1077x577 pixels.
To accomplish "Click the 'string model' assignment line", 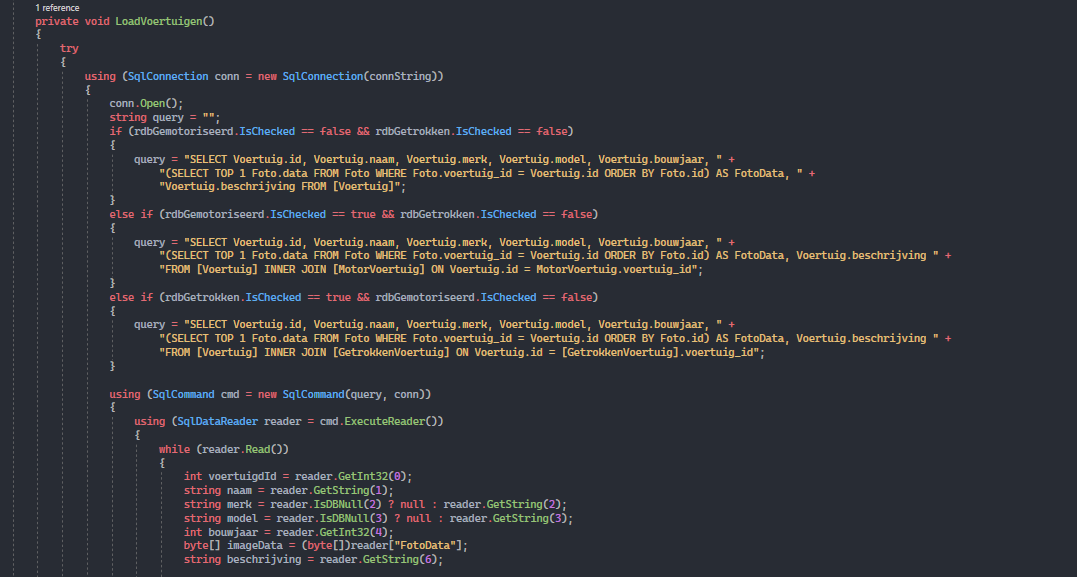I will point(378,518).
